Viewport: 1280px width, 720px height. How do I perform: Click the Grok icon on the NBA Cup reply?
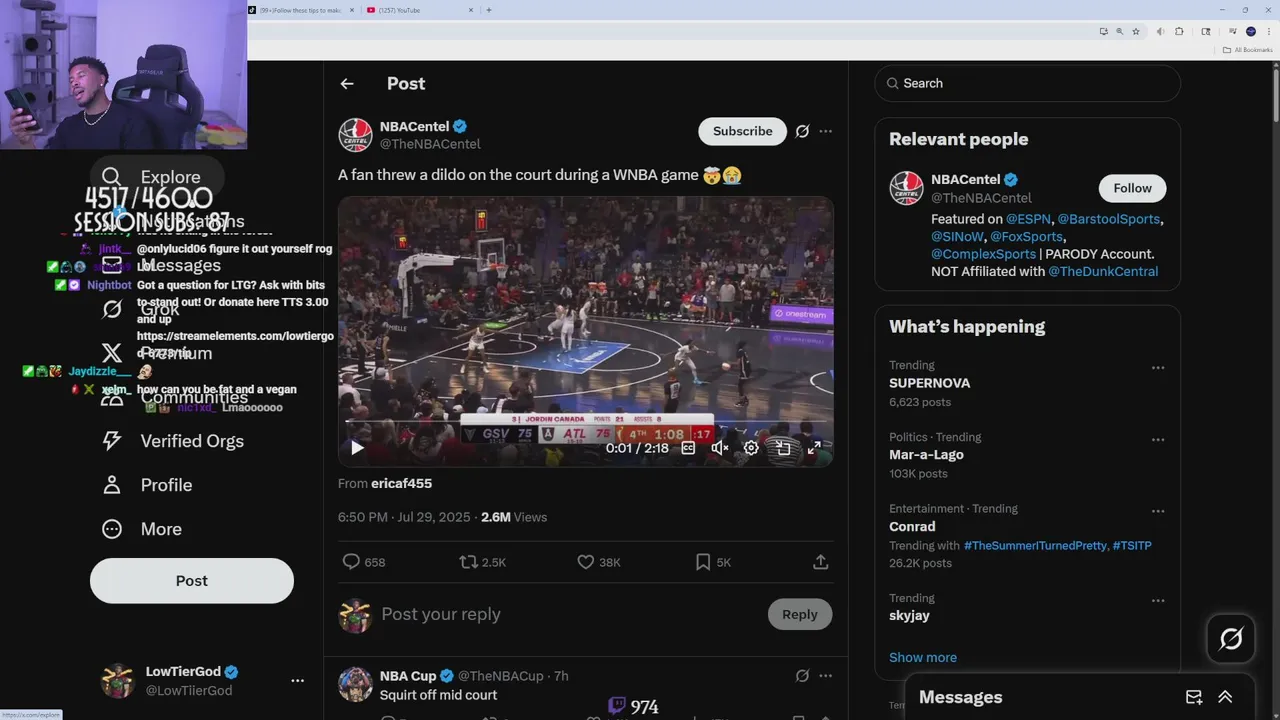coord(802,676)
